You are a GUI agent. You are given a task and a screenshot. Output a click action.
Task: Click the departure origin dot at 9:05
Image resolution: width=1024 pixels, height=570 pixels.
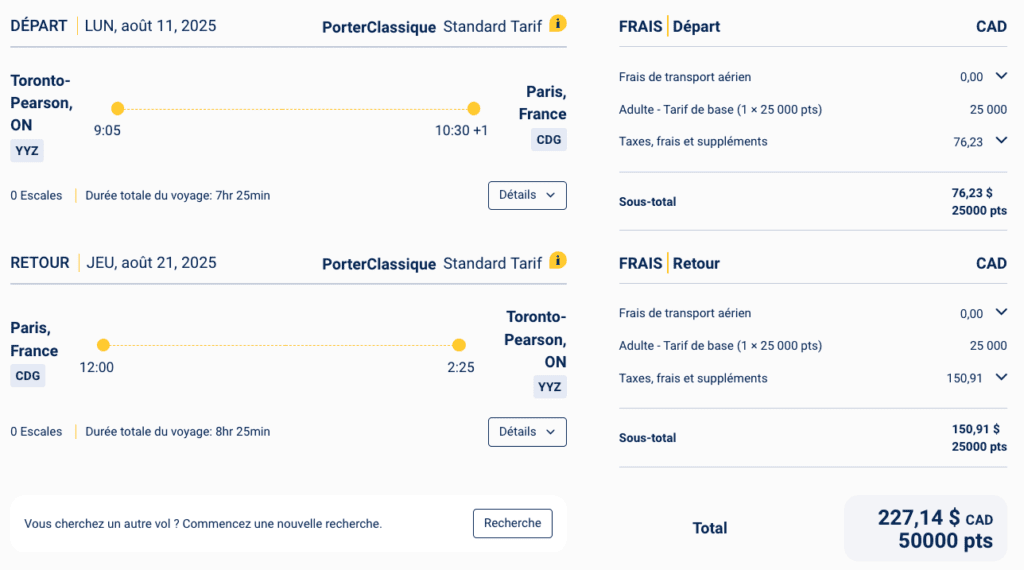(x=118, y=108)
